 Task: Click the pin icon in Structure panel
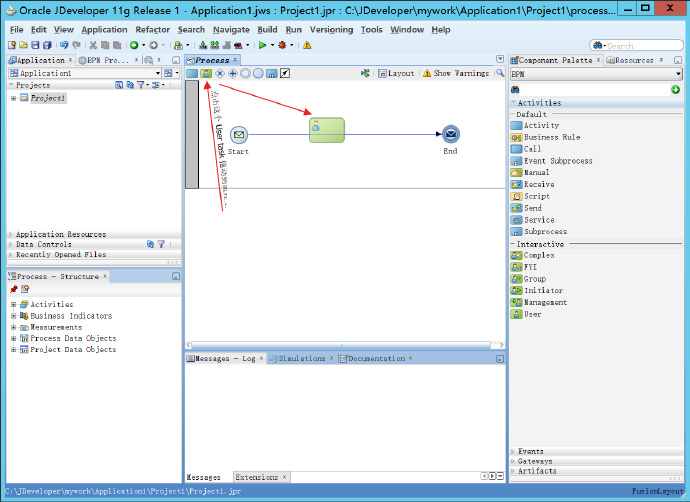point(14,289)
